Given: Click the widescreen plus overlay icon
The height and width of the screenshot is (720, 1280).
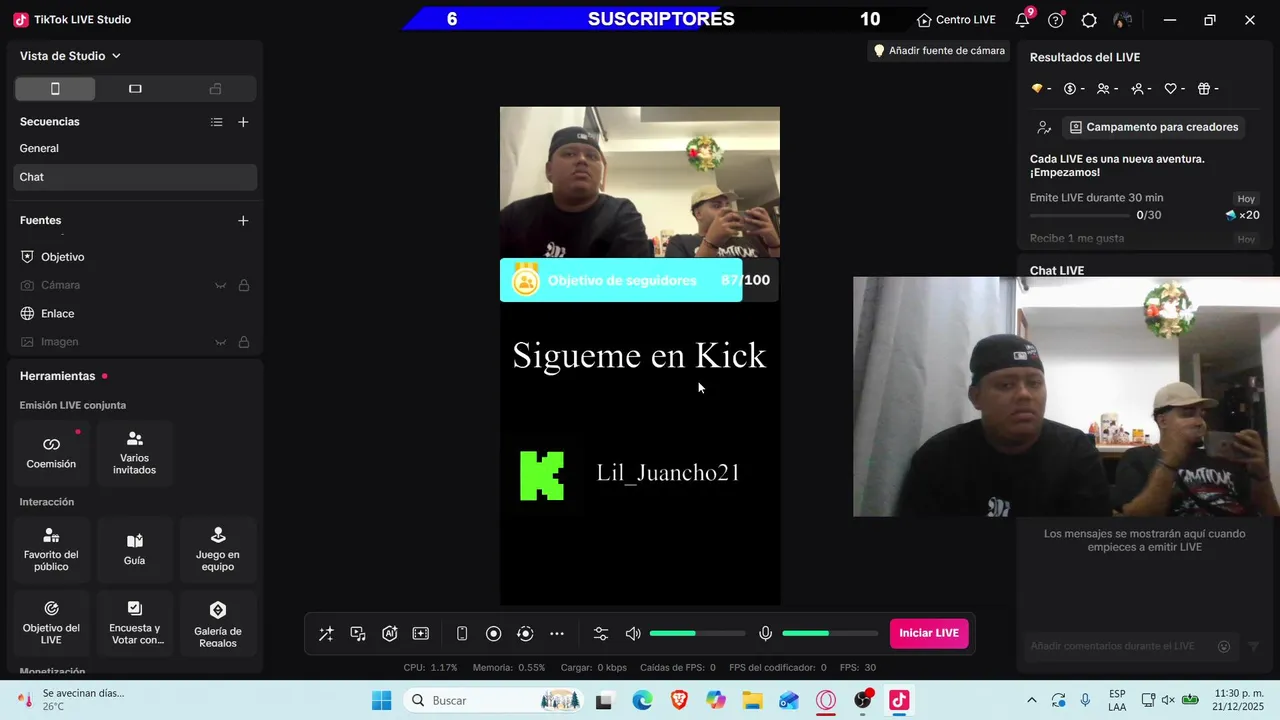Looking at the screenshot, I should (x=421, y=634).
